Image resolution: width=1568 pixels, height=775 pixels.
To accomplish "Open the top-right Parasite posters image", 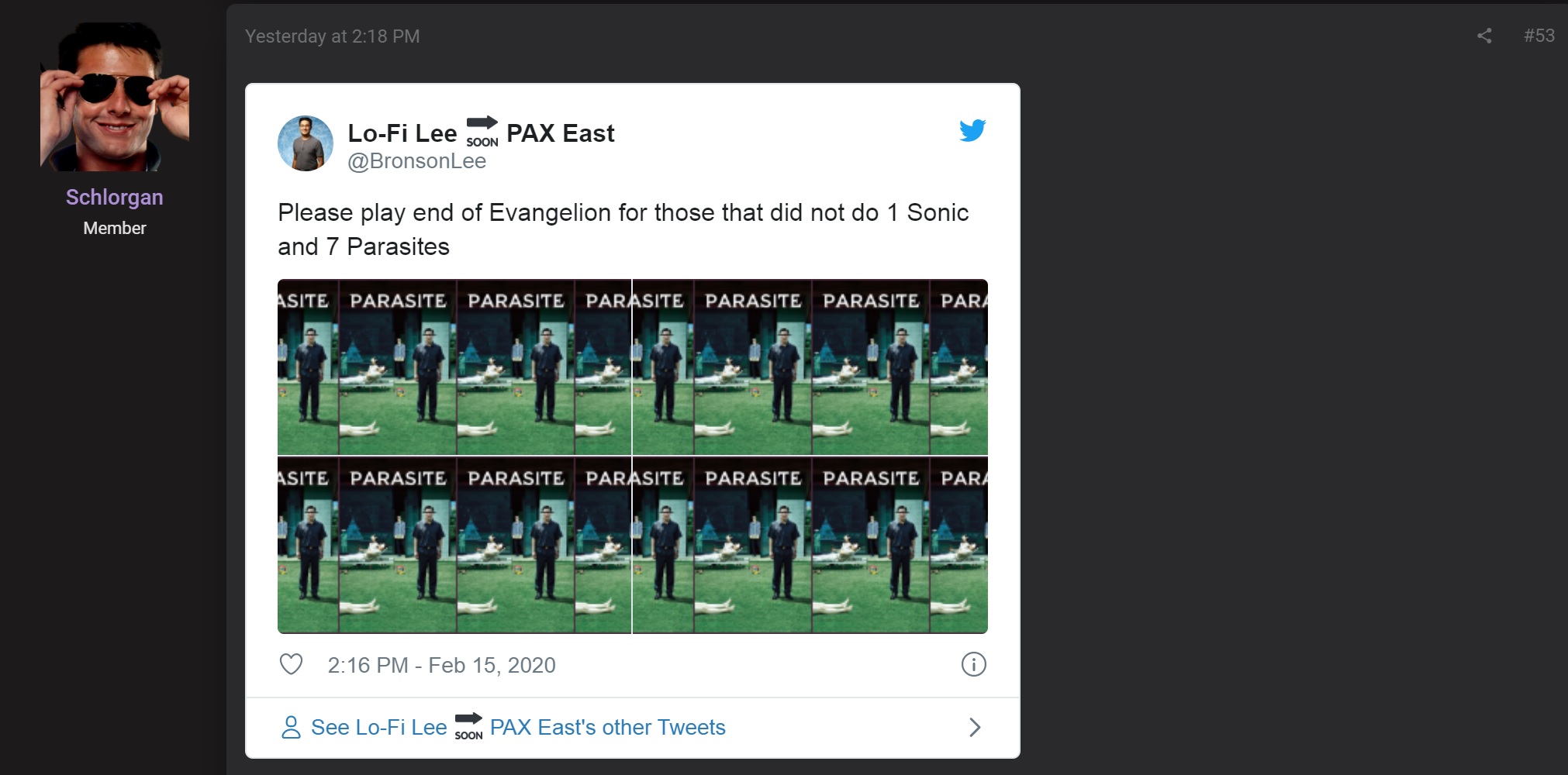I will (x=810, y=367).
